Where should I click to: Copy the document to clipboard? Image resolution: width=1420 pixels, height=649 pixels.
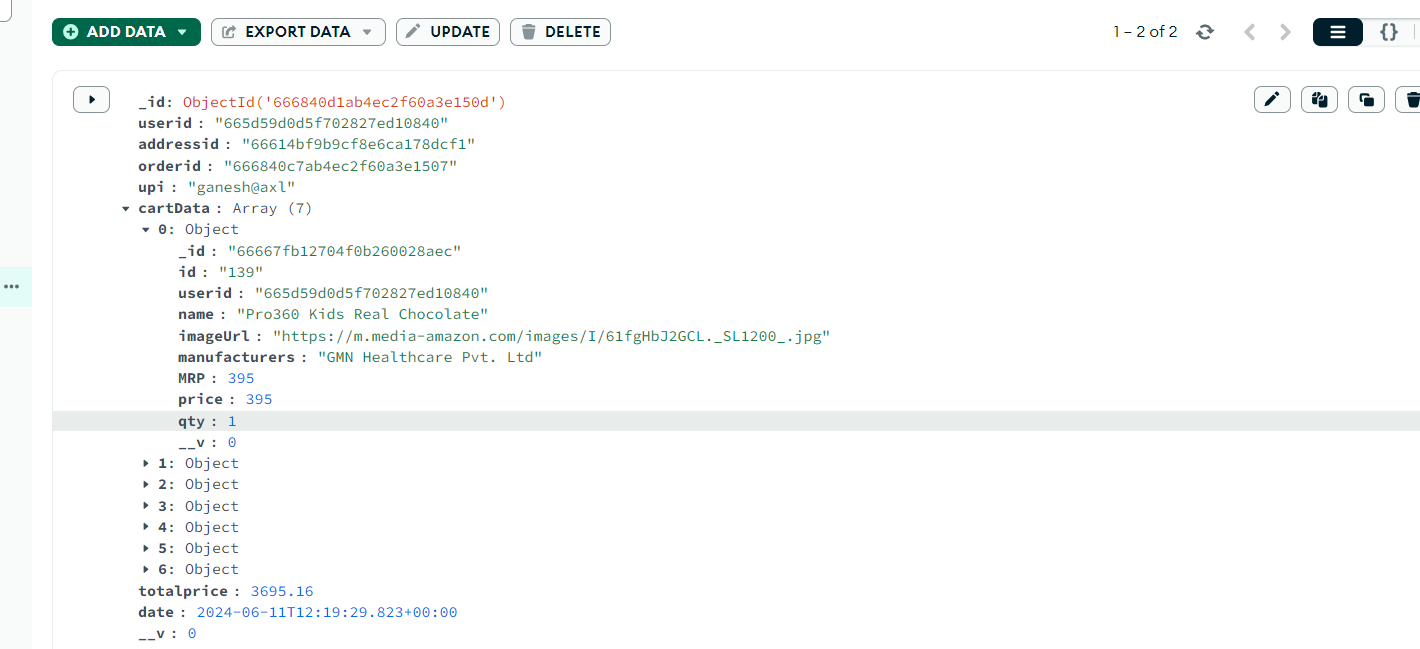click(1319, 99)
